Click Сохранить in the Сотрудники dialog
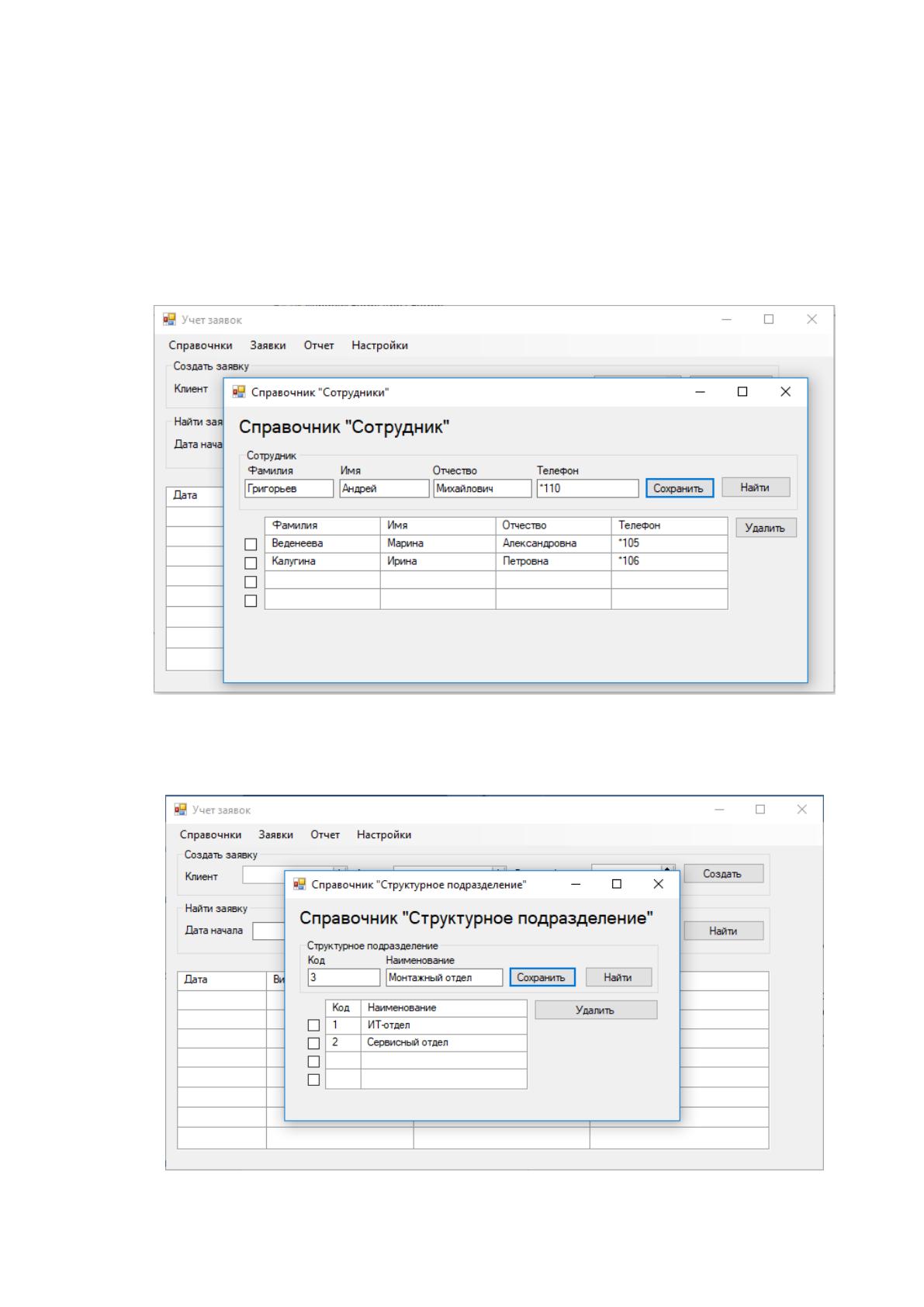Image resolution: width=924 pixels, height=1307 pixels. 679,488
